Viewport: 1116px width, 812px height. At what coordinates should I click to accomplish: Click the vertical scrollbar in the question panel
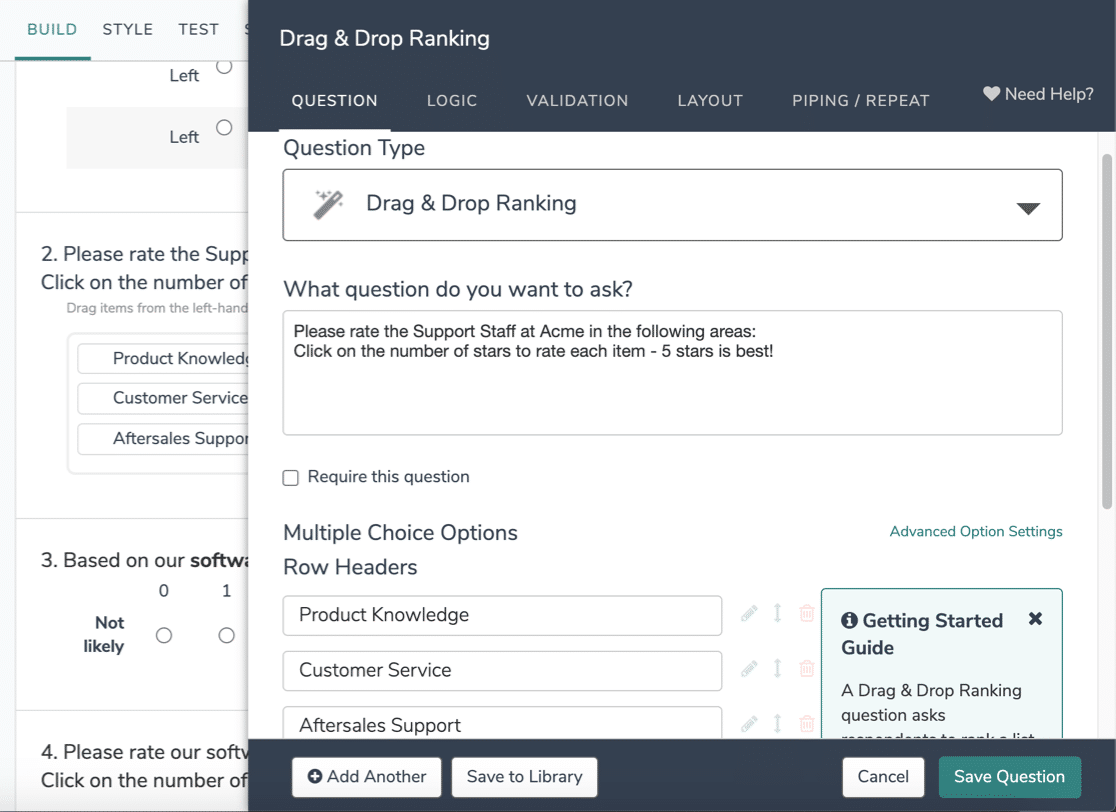tap(1107, 331)
